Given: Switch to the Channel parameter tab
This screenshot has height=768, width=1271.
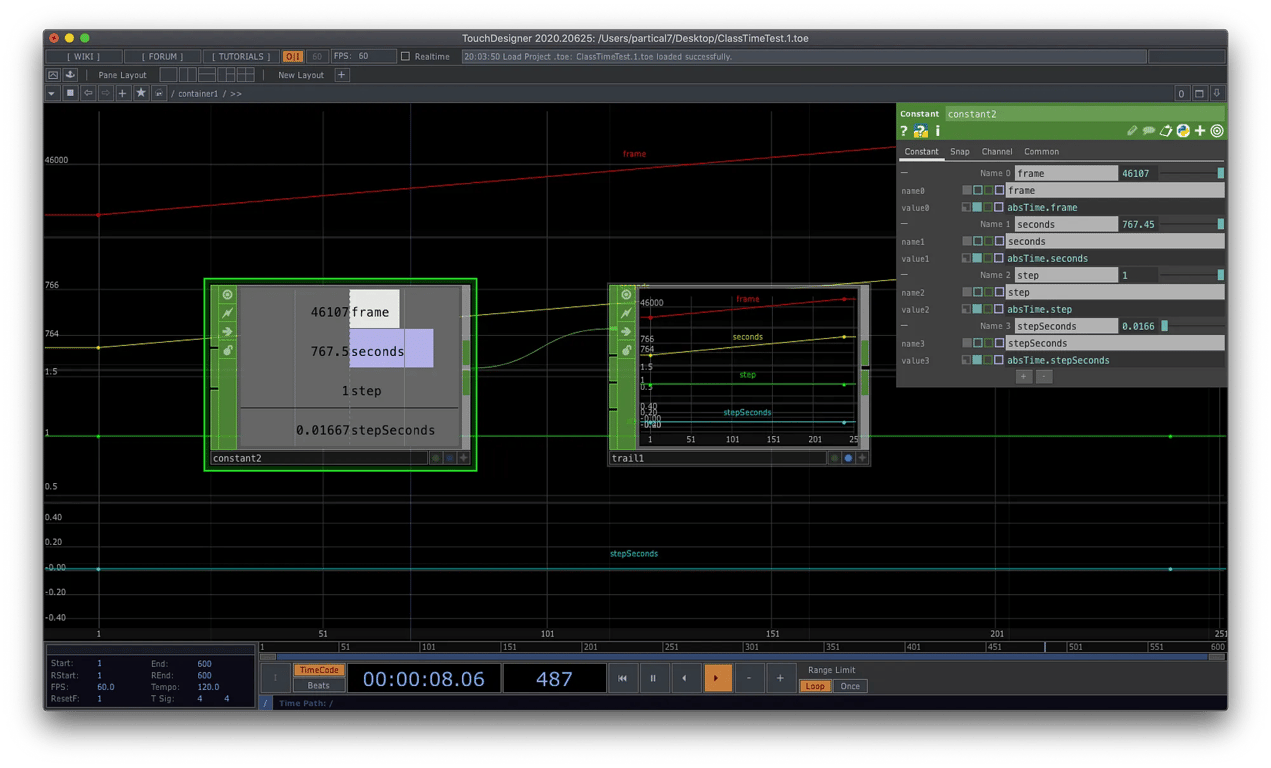Looking at the screenshot, I should pos(997,152).
